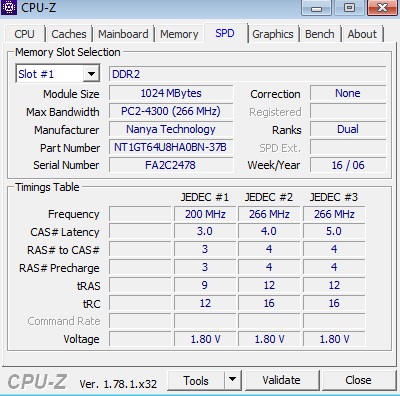The image size is (400, 396).
Task: Close window with the red X button
Action: (x=382, y=8)
